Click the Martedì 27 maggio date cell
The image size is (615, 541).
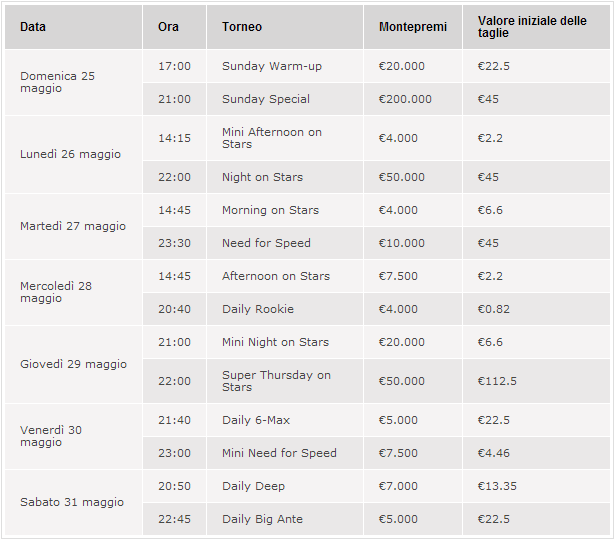tap(73, 226)
